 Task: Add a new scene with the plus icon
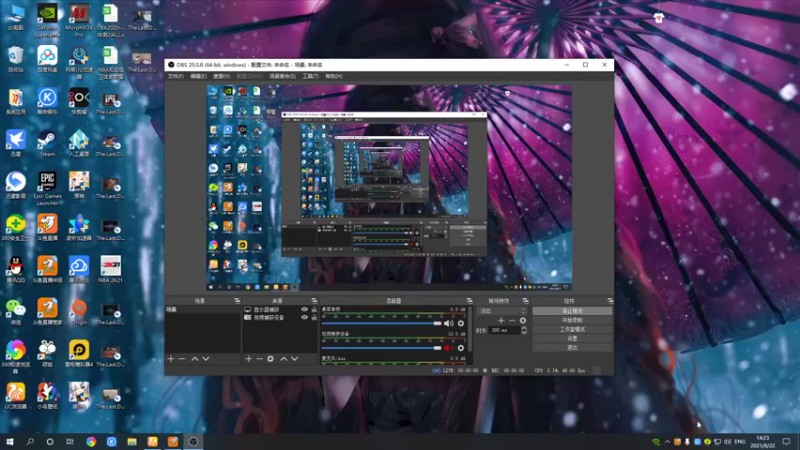171,359
